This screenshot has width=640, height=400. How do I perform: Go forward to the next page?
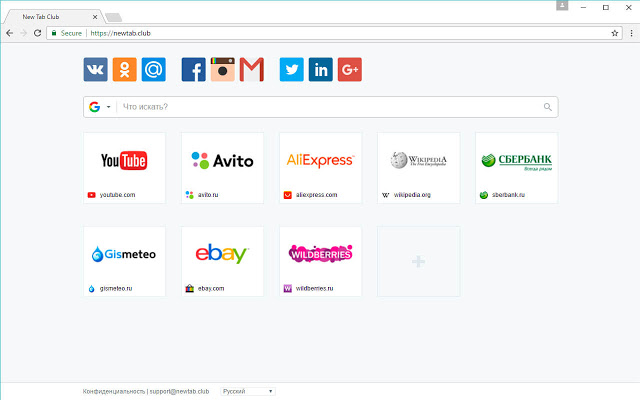(24, 33)
